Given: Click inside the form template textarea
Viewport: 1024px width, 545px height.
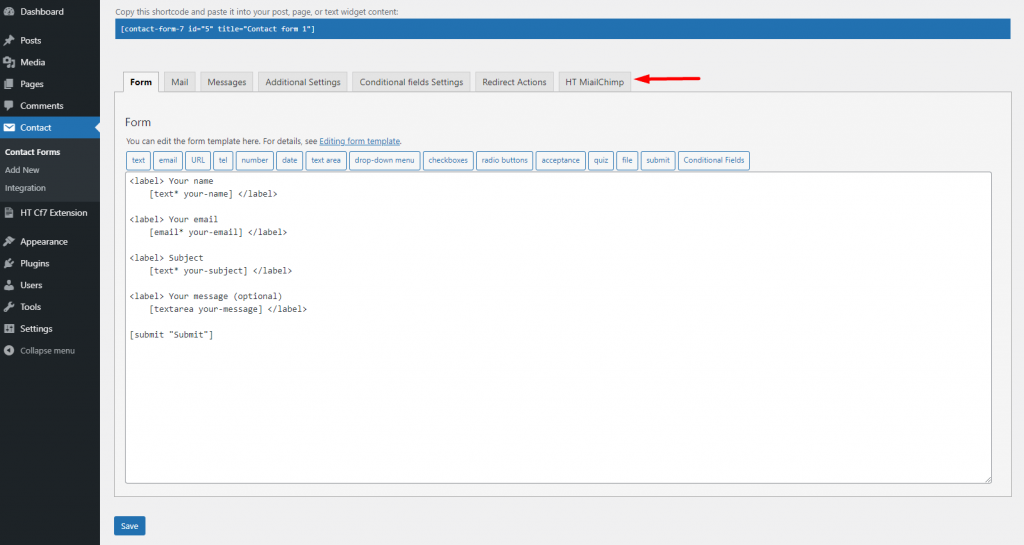Looking at the screenshot, I should [557, 400].
